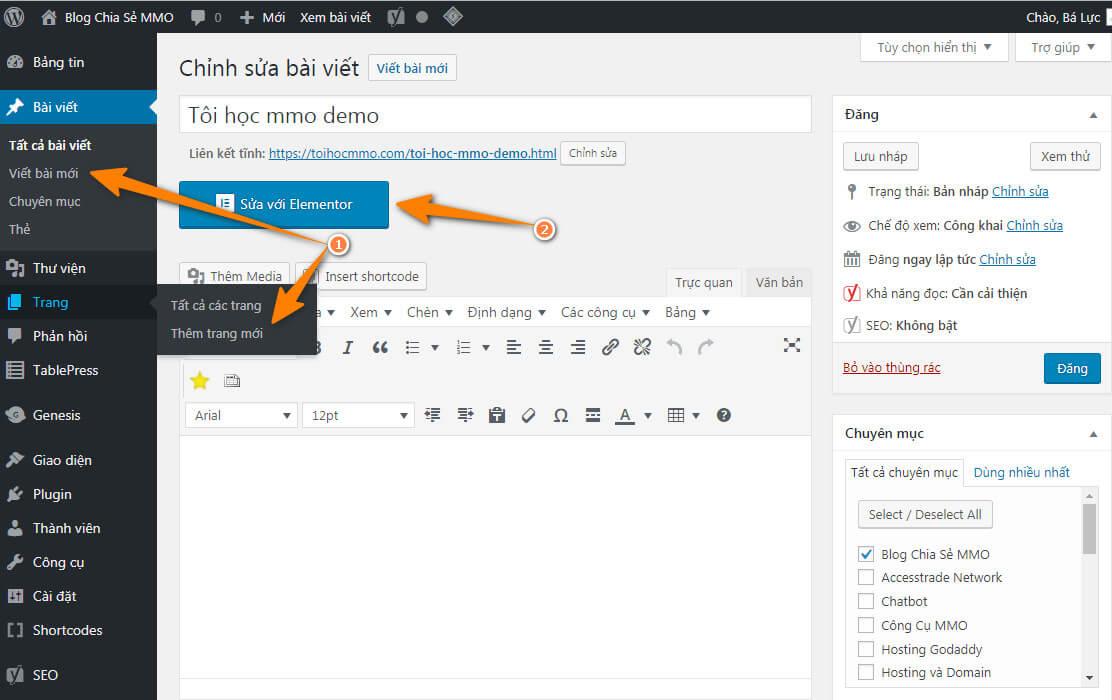
Task: Tick the Chatbot category checkbox
Action: [866, 601]
